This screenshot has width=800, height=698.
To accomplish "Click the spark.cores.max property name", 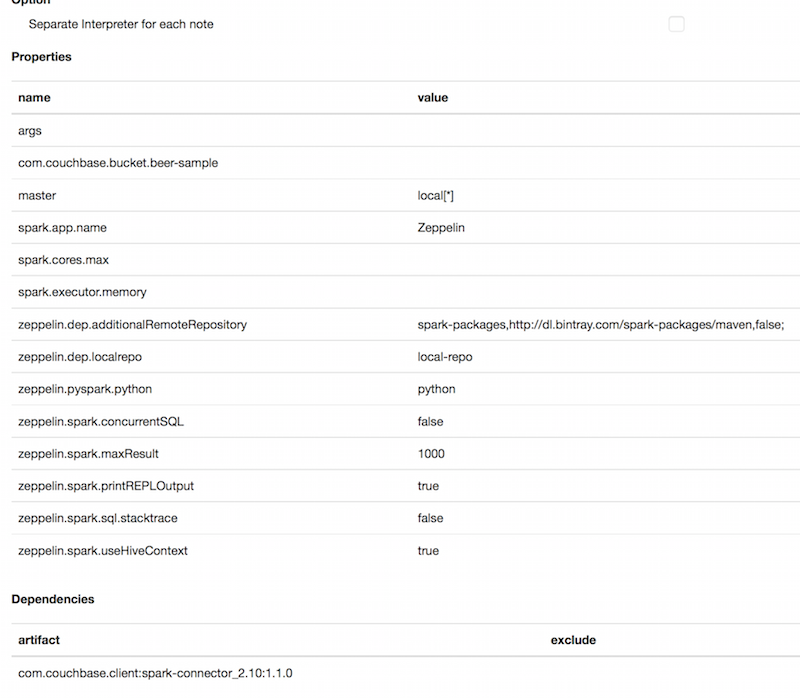I will (63, 260).
